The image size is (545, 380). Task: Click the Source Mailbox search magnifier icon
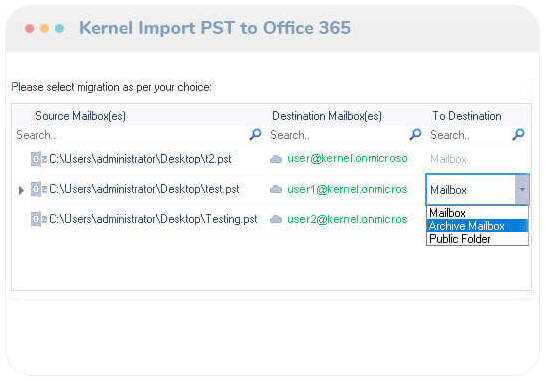click(x=255, y=134)
